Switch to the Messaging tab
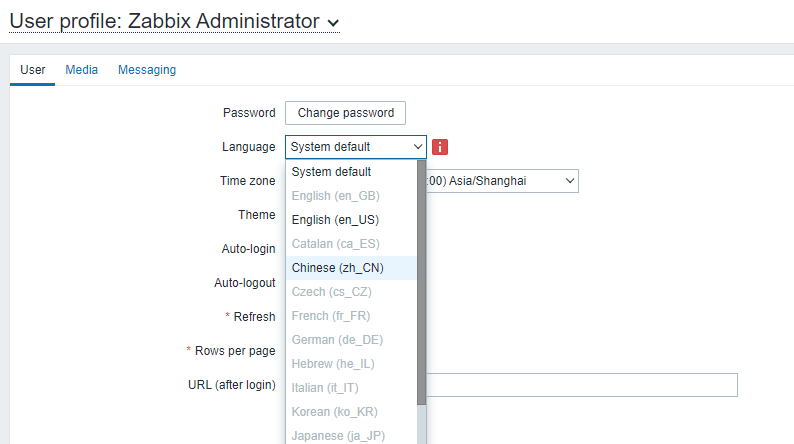The image size is (794, 444). point(147,70)
